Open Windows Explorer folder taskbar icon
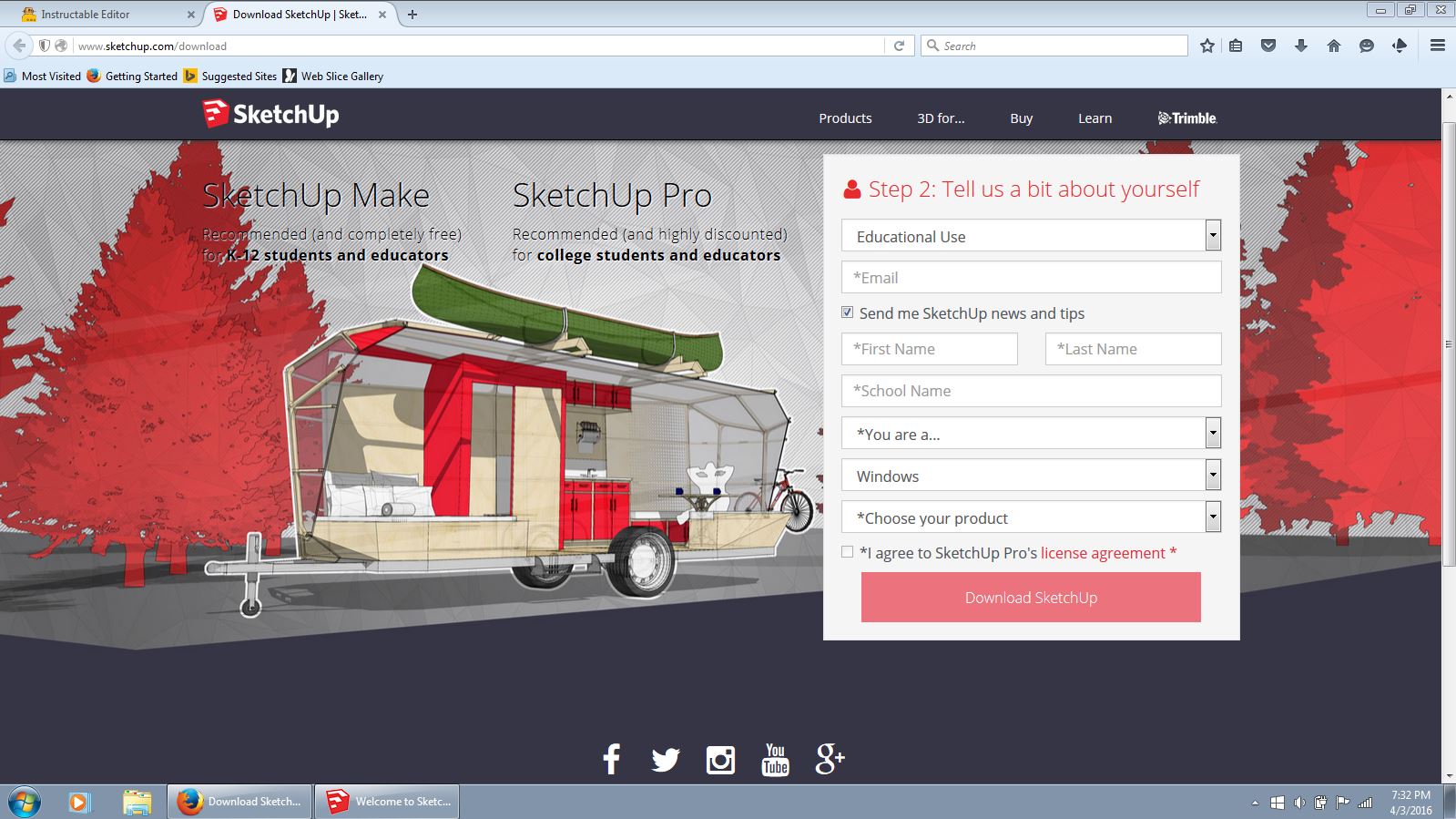 (137, 802)
